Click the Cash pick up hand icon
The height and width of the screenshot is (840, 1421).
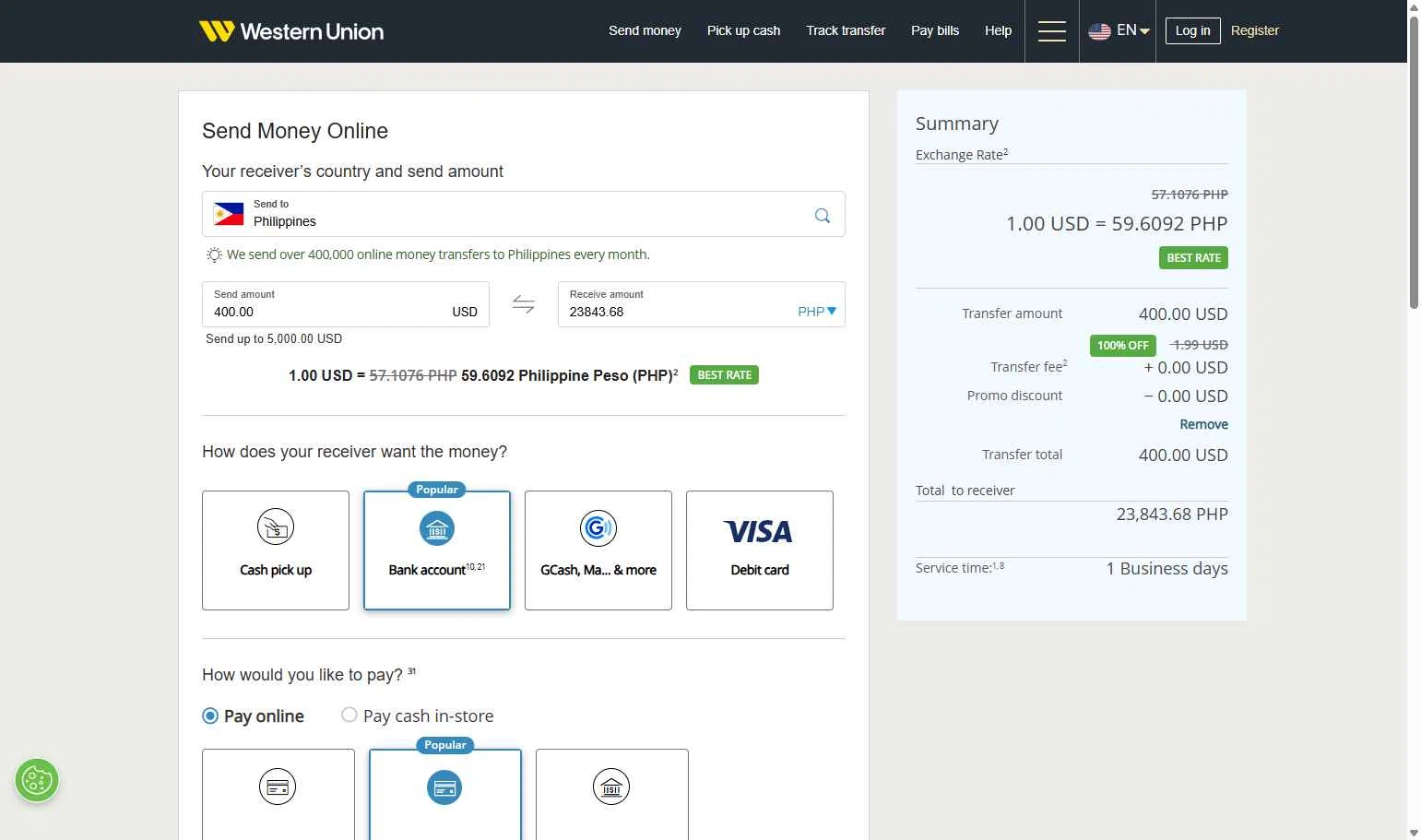pos(276,526)
